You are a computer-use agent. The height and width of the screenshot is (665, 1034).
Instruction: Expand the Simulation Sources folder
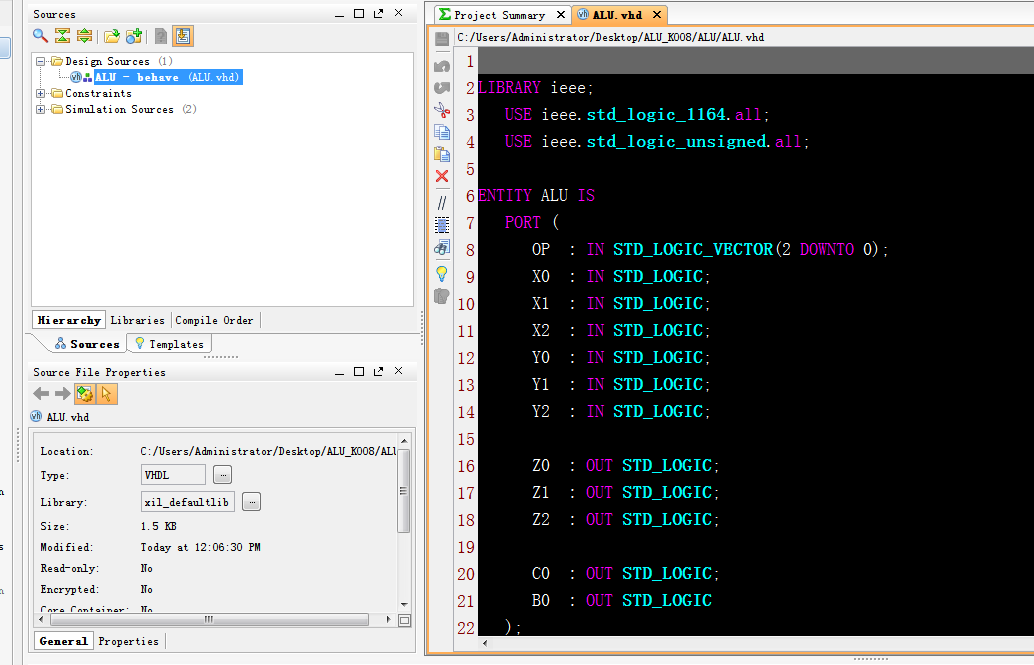[41, 110]
